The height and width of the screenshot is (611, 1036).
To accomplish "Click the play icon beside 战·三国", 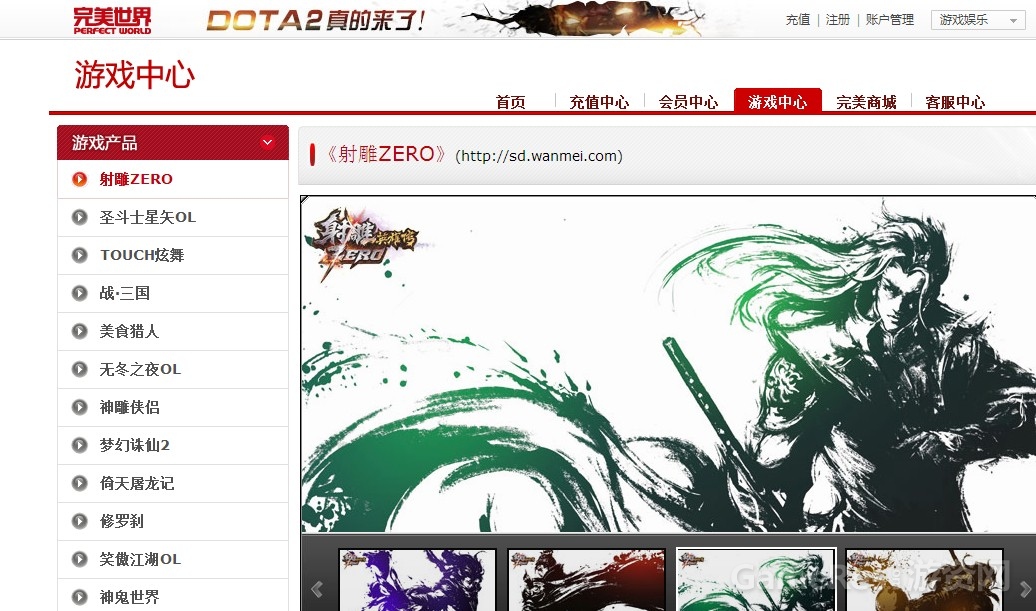I will [79, 293].
